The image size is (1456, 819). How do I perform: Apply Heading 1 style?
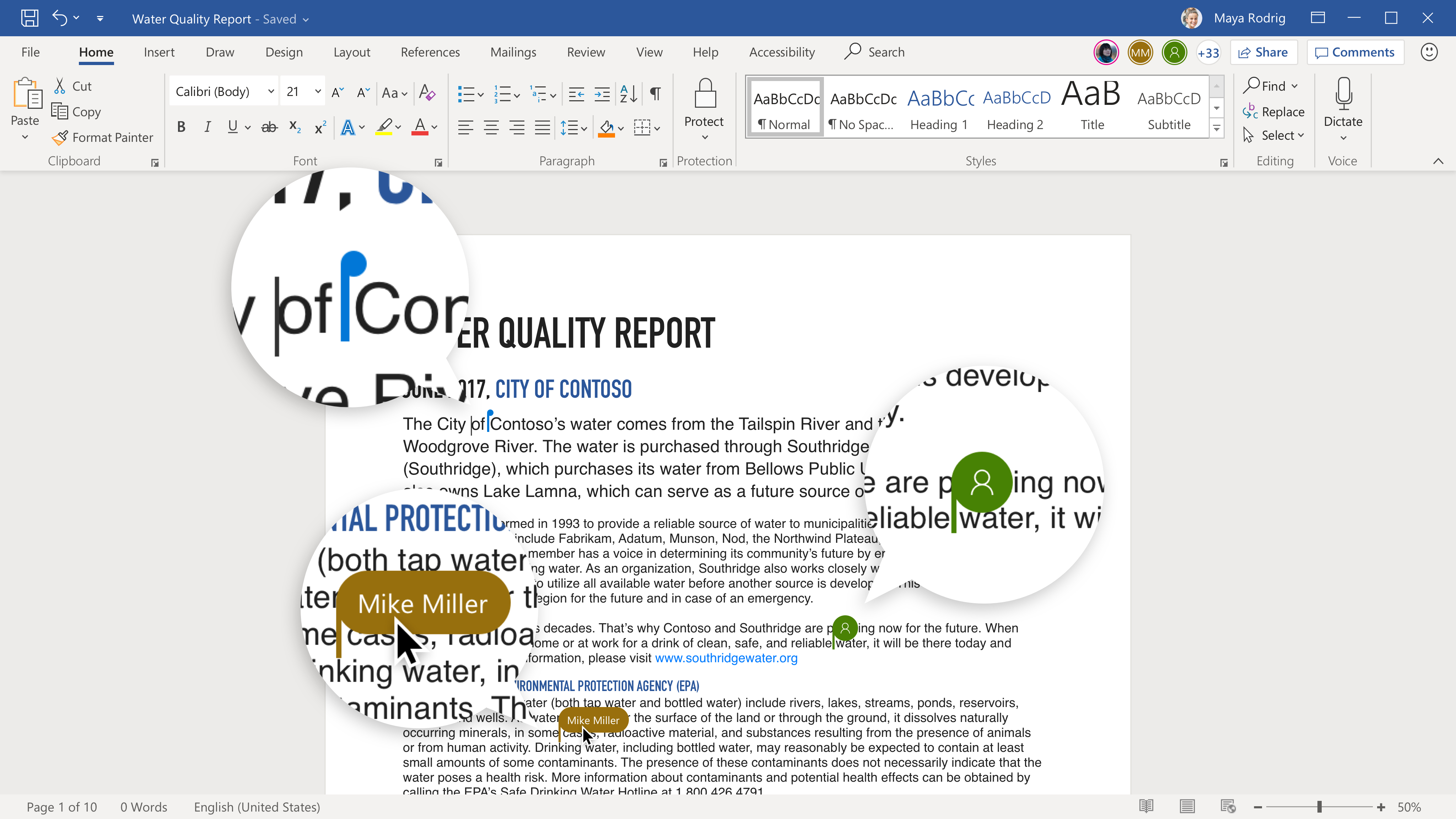(x=939, y=107)
